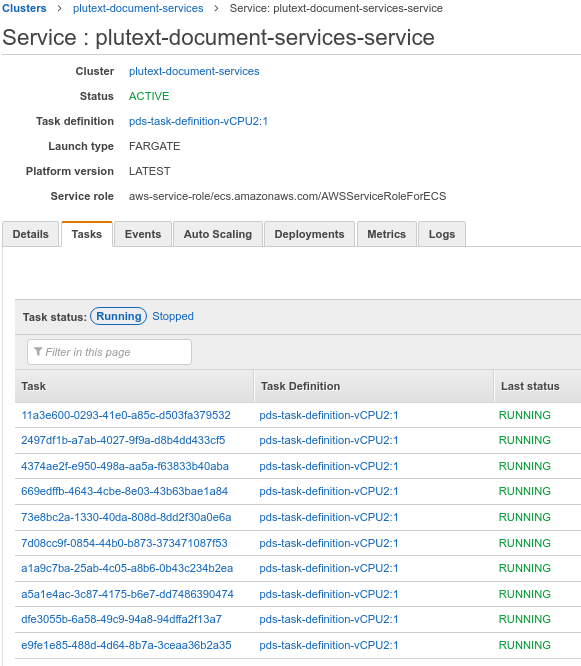Click the ACTIVE status value
The image size is (581, 666).
(149, 96)
